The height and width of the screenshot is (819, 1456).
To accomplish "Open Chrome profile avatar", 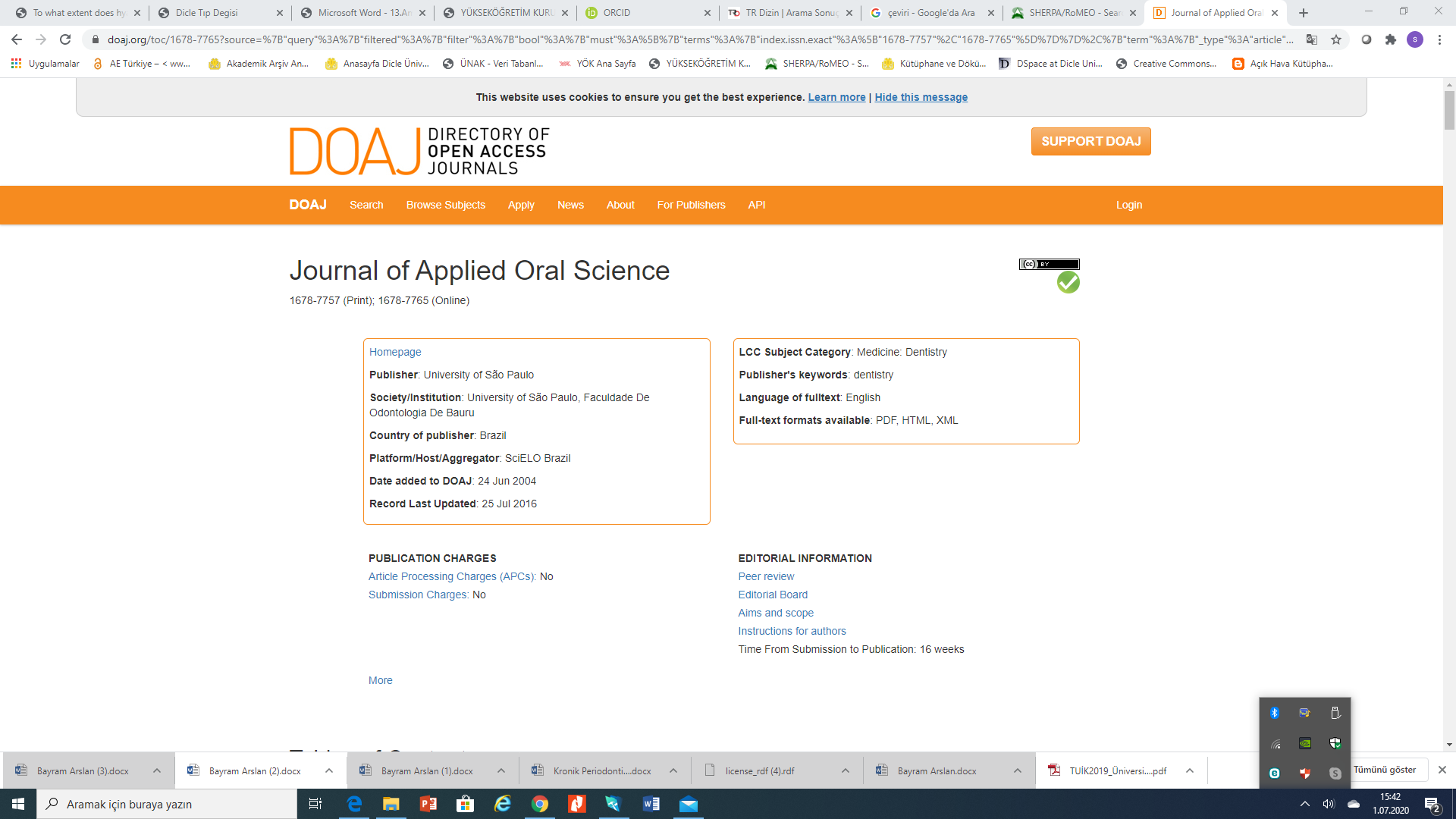I will pos(1415,39).
